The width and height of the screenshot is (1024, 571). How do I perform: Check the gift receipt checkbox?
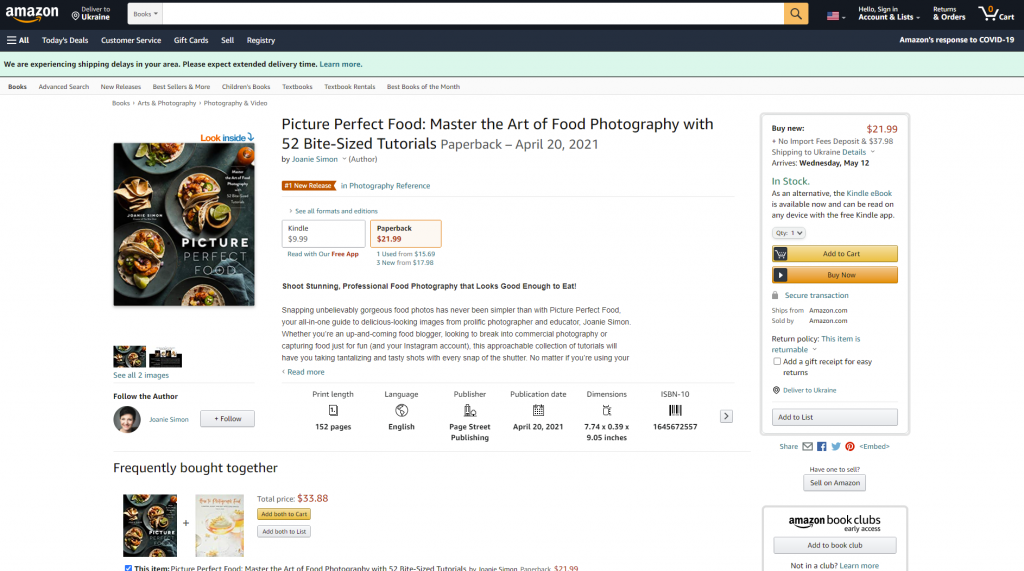click(x=777, y=362)
